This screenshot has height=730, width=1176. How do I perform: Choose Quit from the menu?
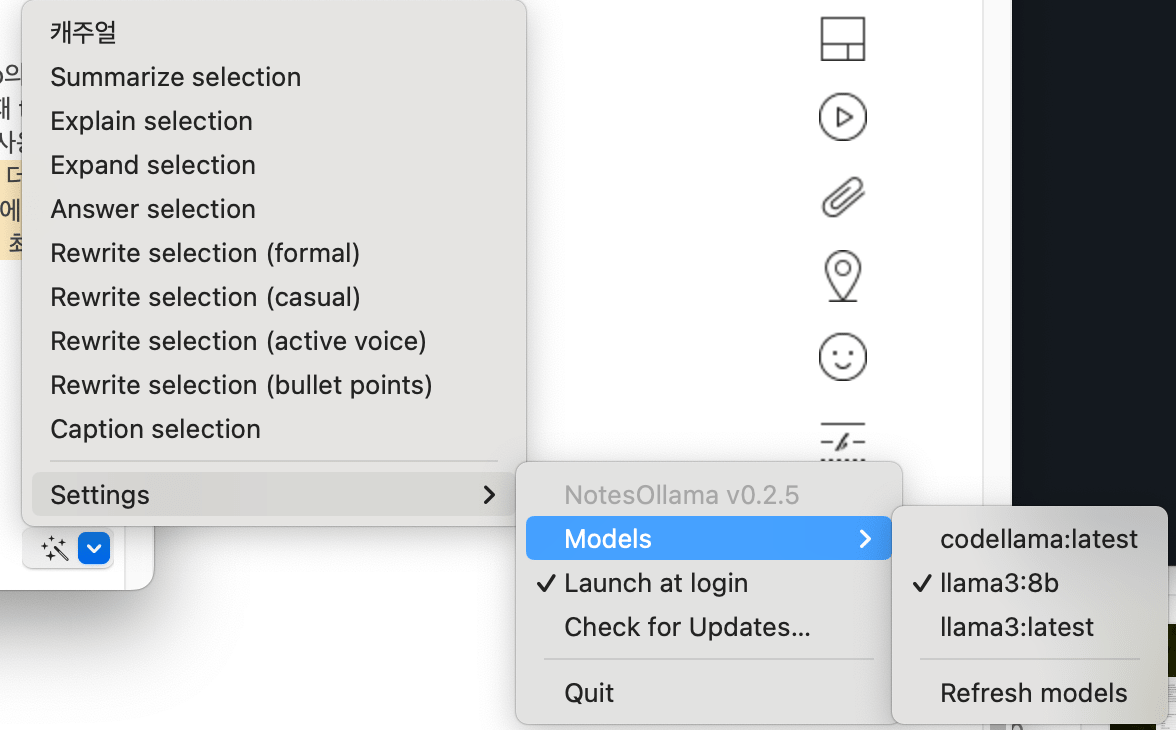[589, 692]
